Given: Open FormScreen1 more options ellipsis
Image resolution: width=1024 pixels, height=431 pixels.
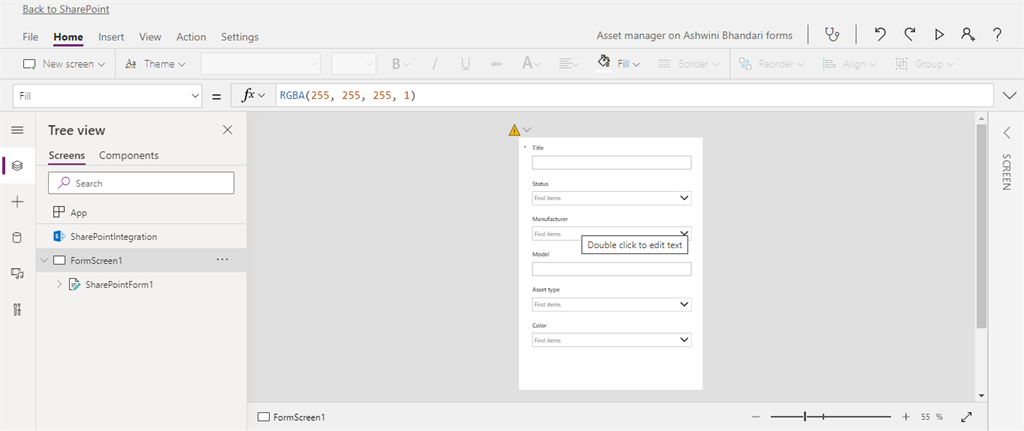Looking at the screenshot, I should click(222, 260).
